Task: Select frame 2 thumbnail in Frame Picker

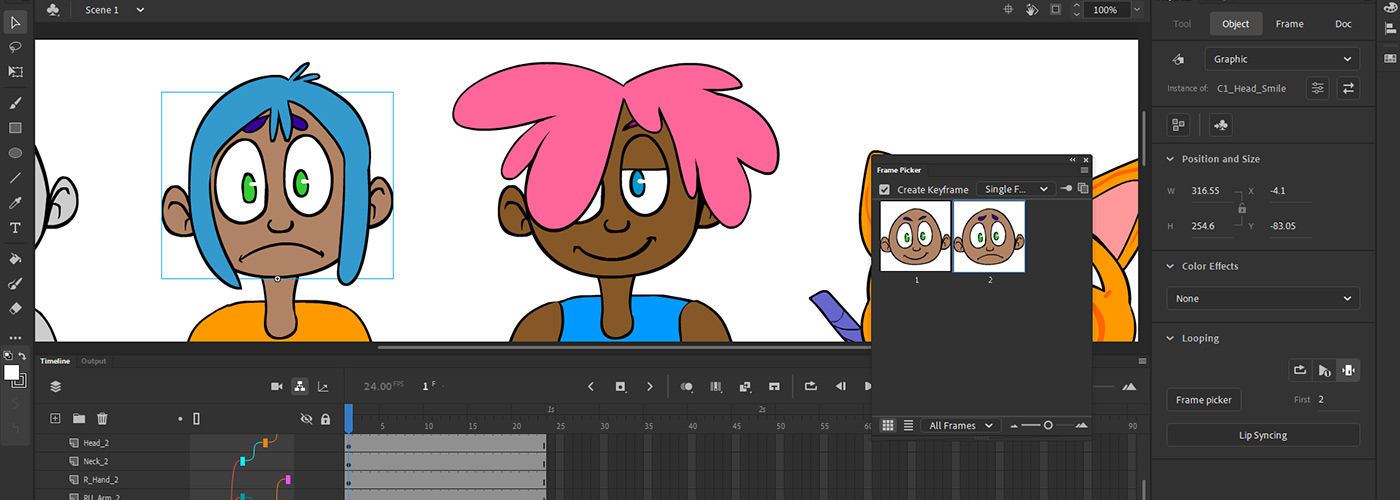Action: pyautogui.click(x=989, y=236)
